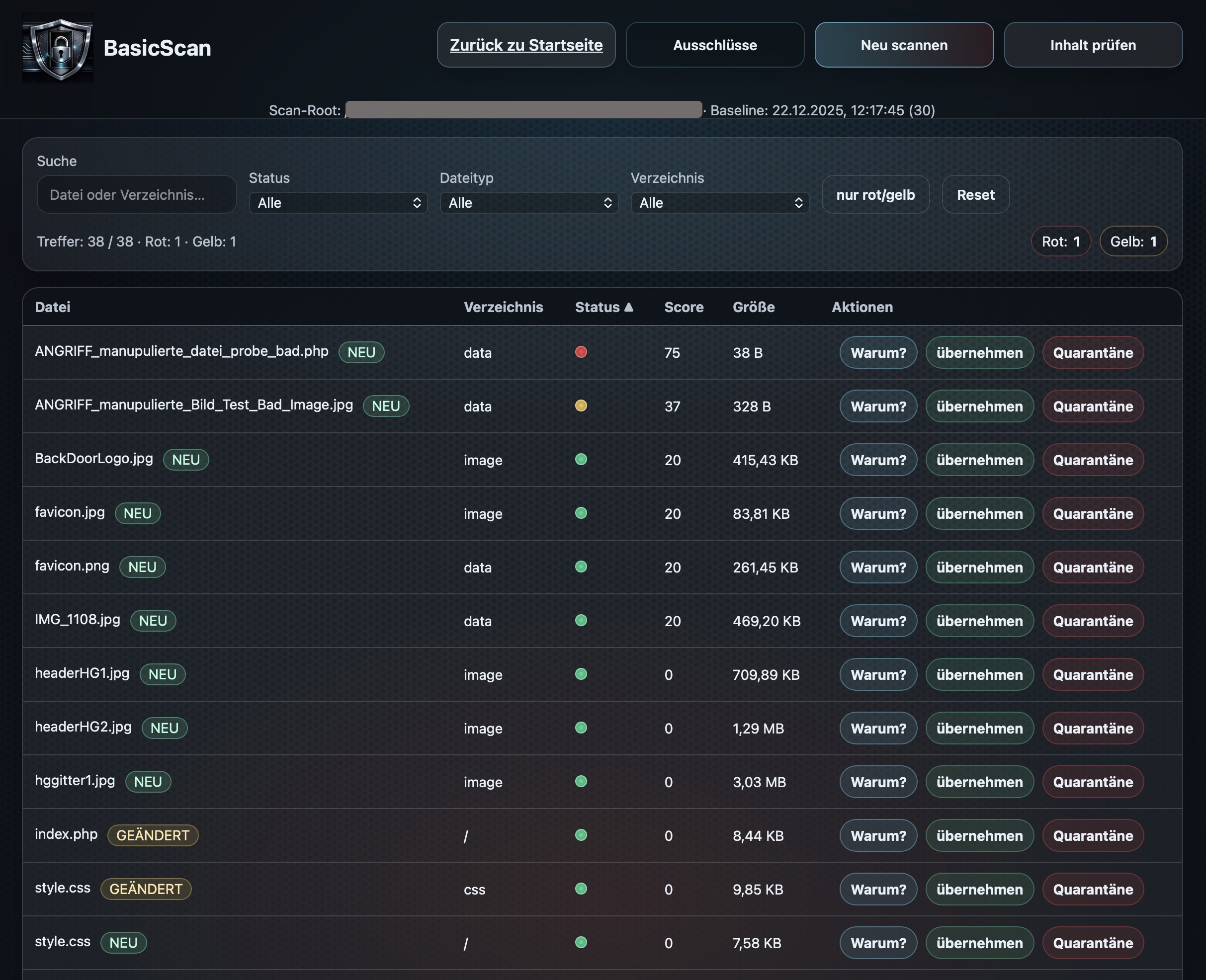Viewport: 1206px width, 980px height.
Task: Click the red status dot for ANGRIFF_manupulierte_datei_probe_bad.php
Action: pyautogui.click(x=581, y=352)
